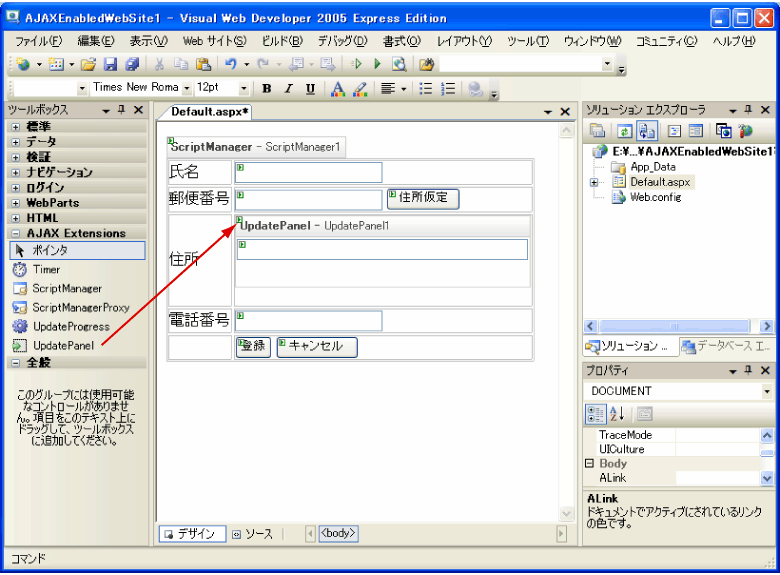The image size is (780, 575).
Task: Open the 12pt font size dropdown
Action: (244, 89)
